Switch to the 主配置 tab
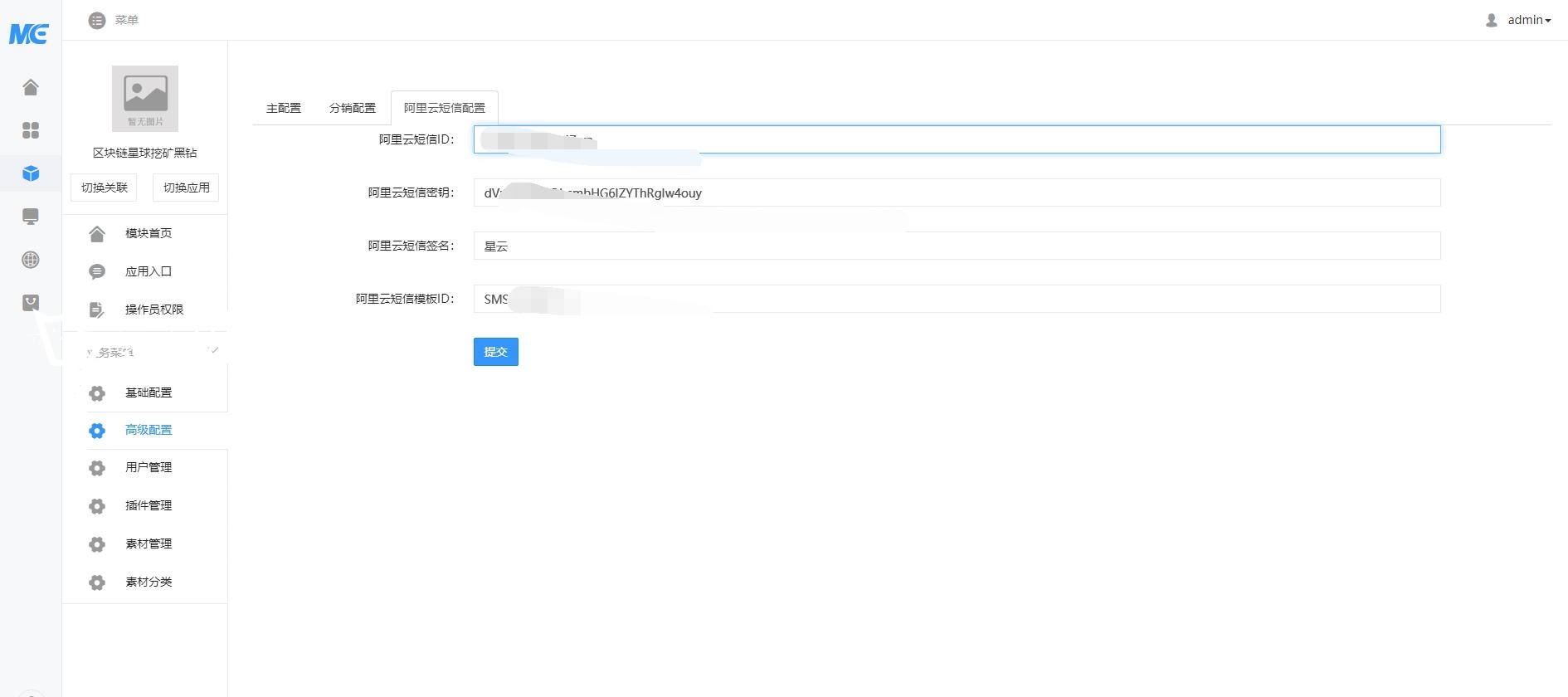The height and width of the screenshot is (697, 1568). pyautogui.click(x=284, y=108)
